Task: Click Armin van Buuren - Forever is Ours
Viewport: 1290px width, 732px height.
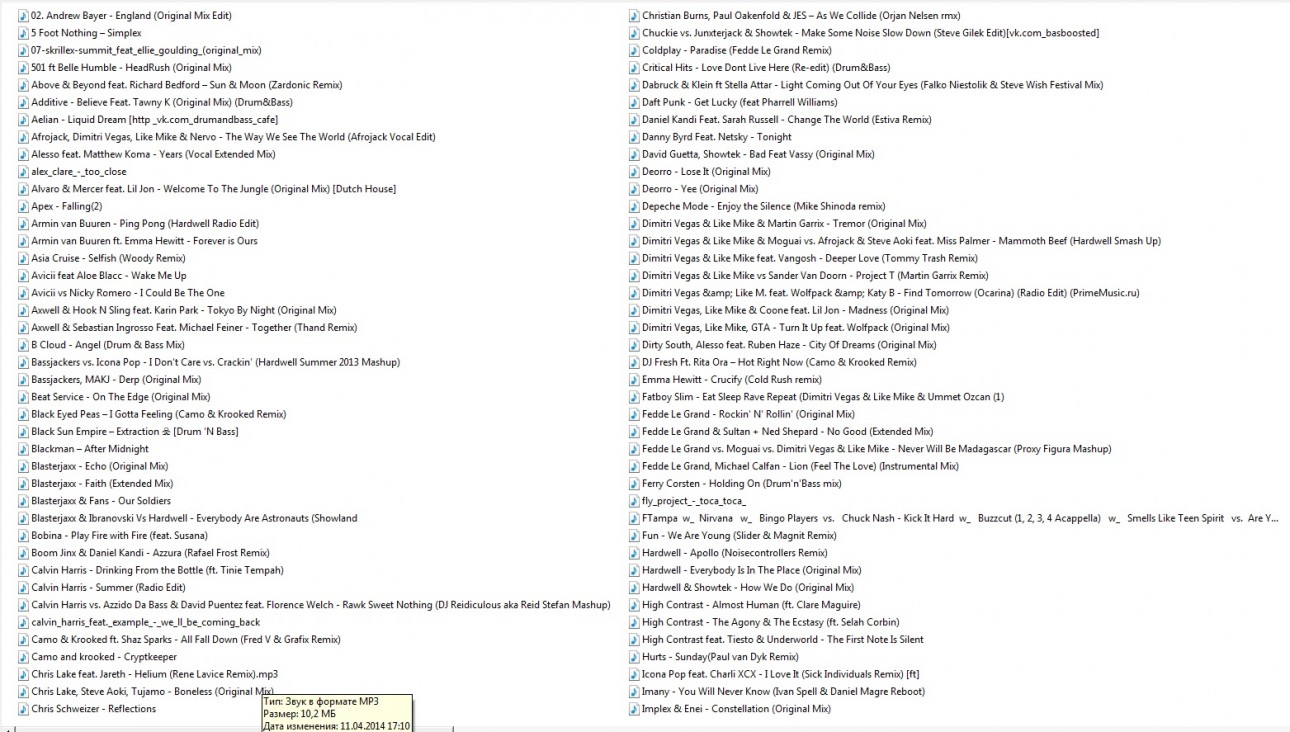Action: point(144,241)
